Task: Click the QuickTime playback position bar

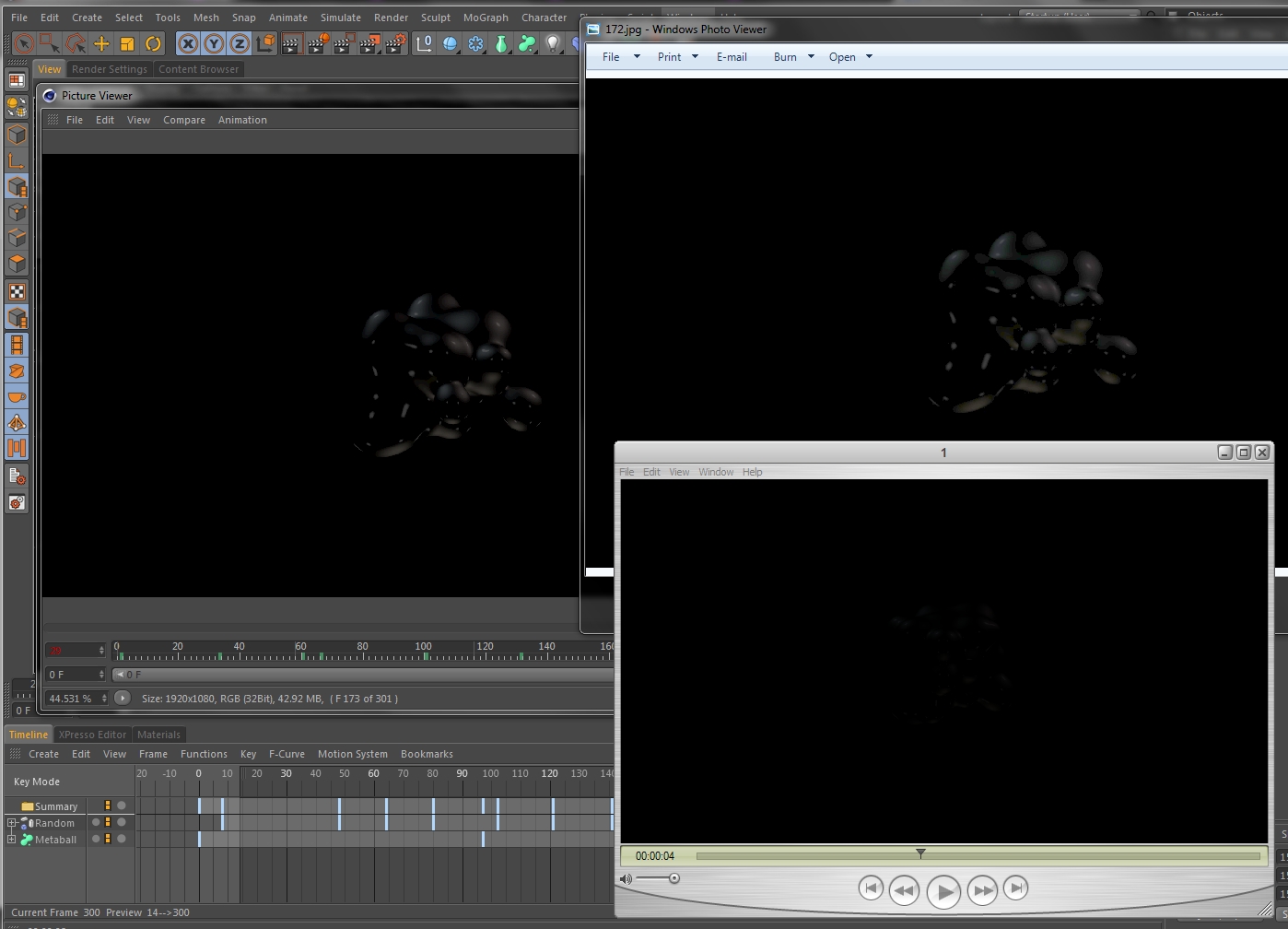Action: click(x=978, y=855)
